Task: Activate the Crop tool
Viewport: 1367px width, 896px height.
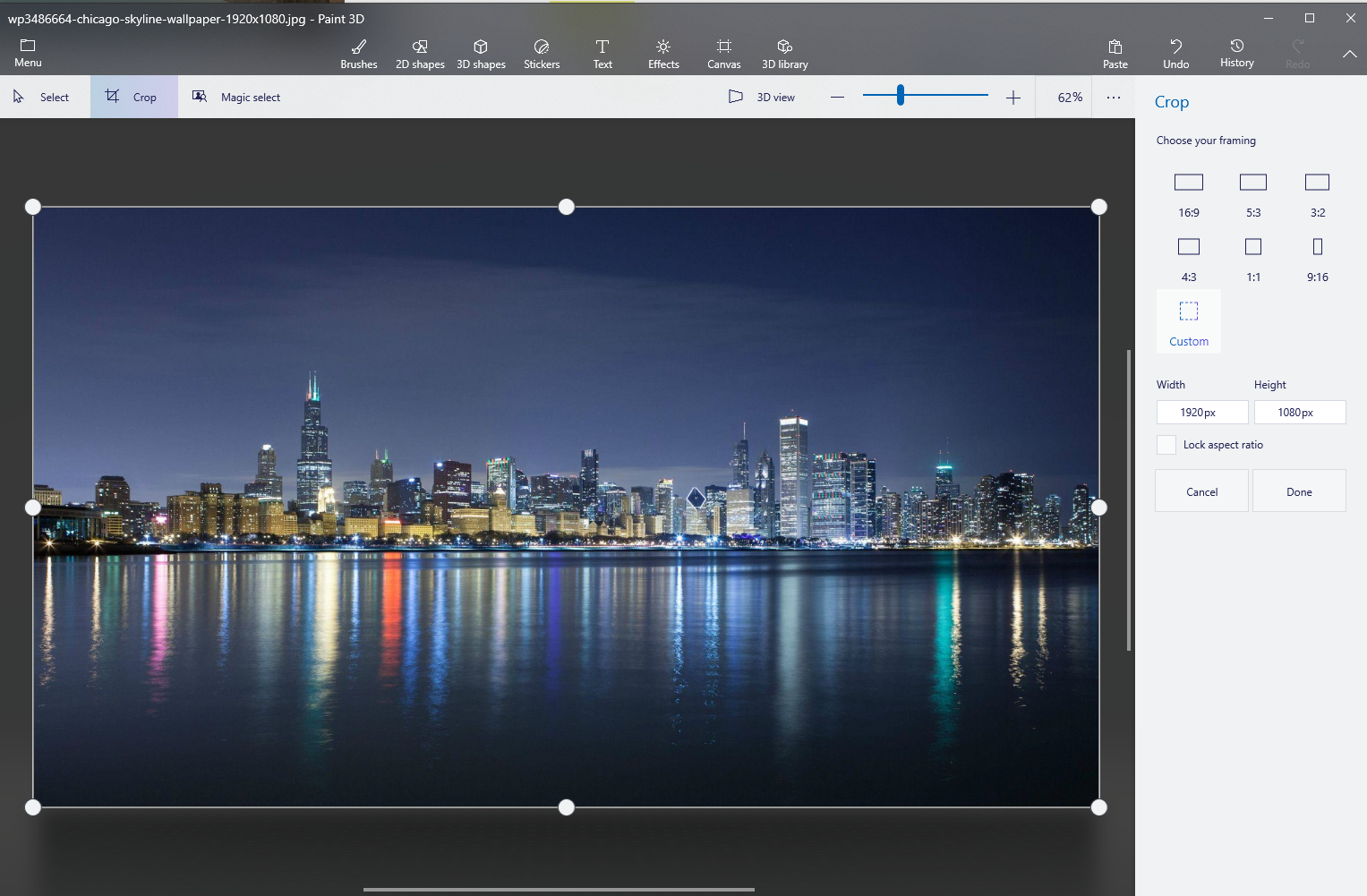Action: click(133, 97)
